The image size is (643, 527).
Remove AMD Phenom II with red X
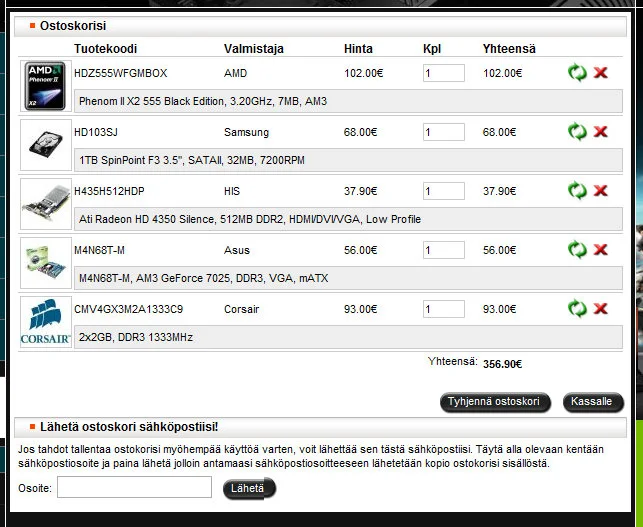click(601, 73)
